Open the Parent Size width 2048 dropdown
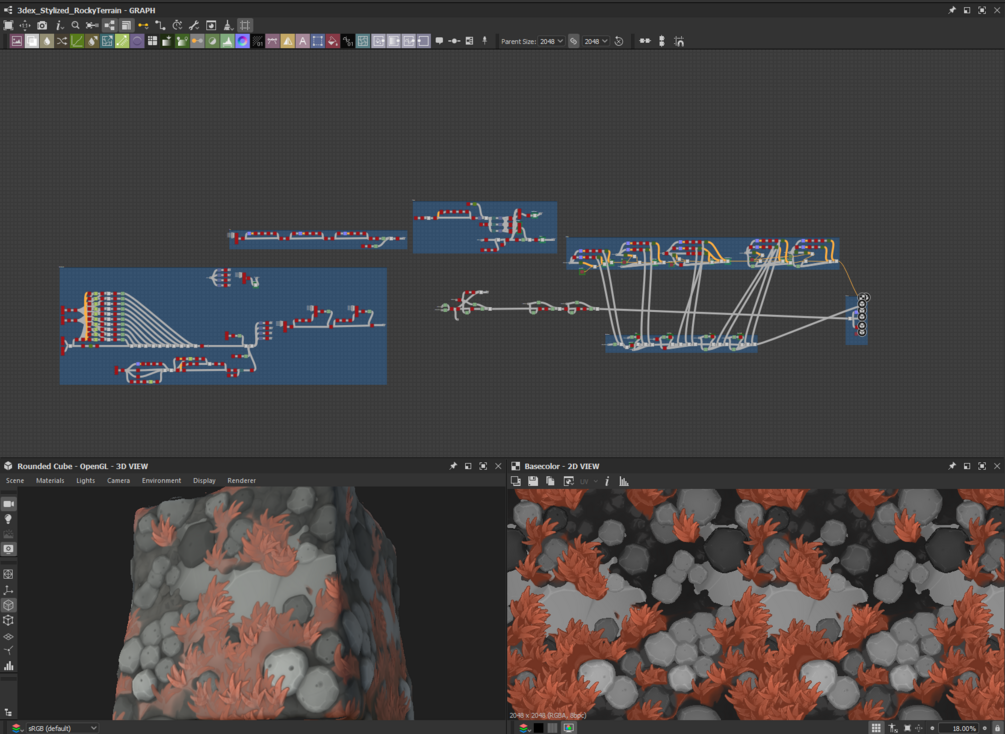Screen dimensions: 1005x734 tap(551, 41)
